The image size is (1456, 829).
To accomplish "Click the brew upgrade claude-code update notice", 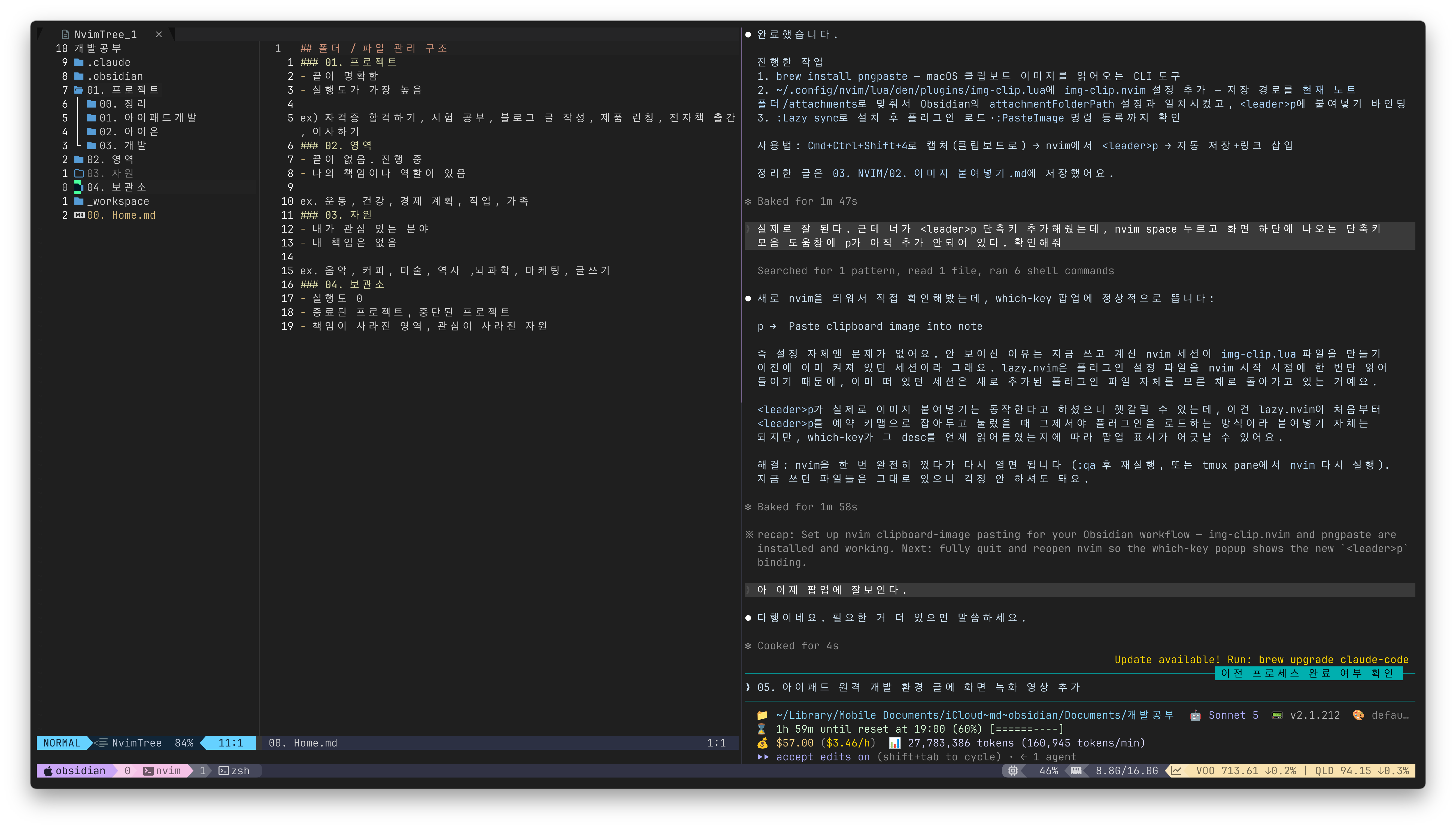I will tap(1261, 659).
